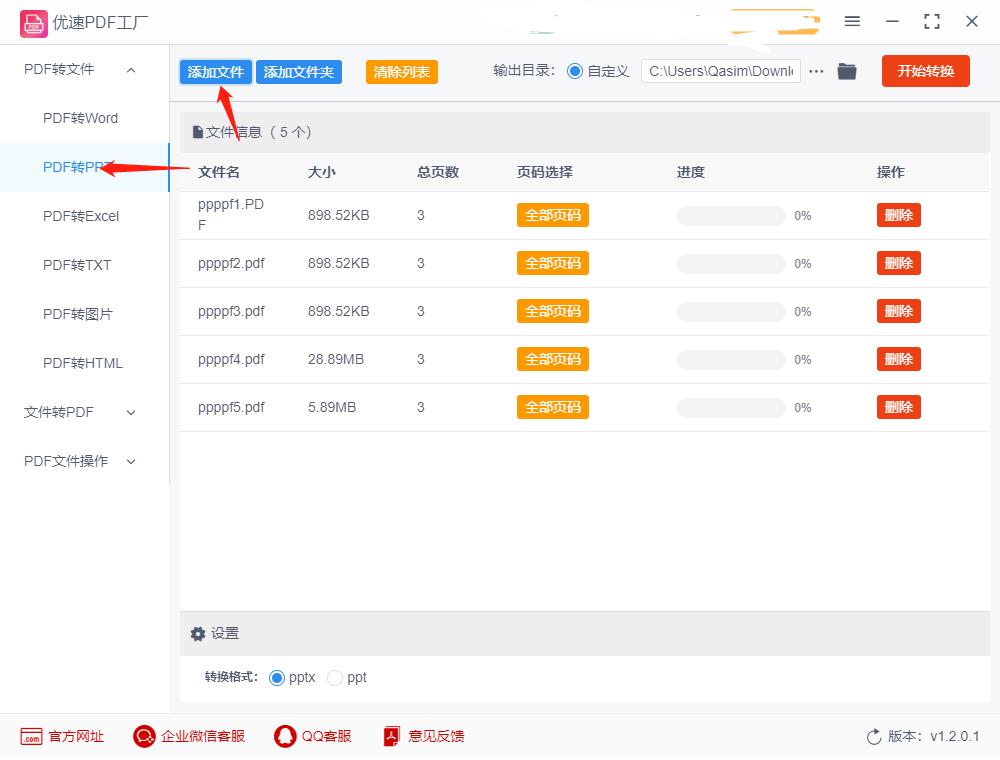The image size is (1000, 760).
Task: Open the hamburger menu icon
Action: pyautogui.click(x=853, y=21)
